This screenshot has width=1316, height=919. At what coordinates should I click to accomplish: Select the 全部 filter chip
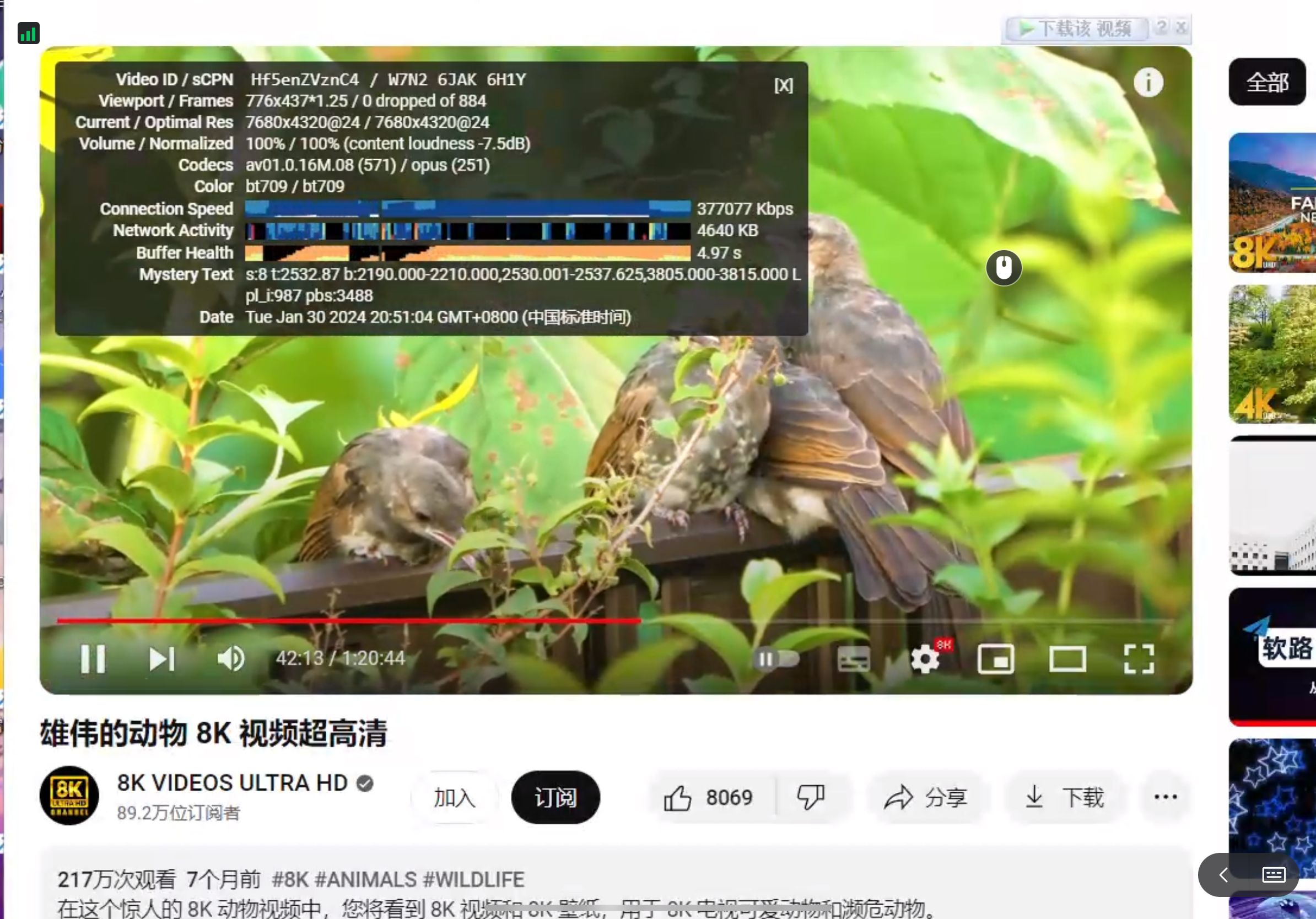click(1267, 82)
